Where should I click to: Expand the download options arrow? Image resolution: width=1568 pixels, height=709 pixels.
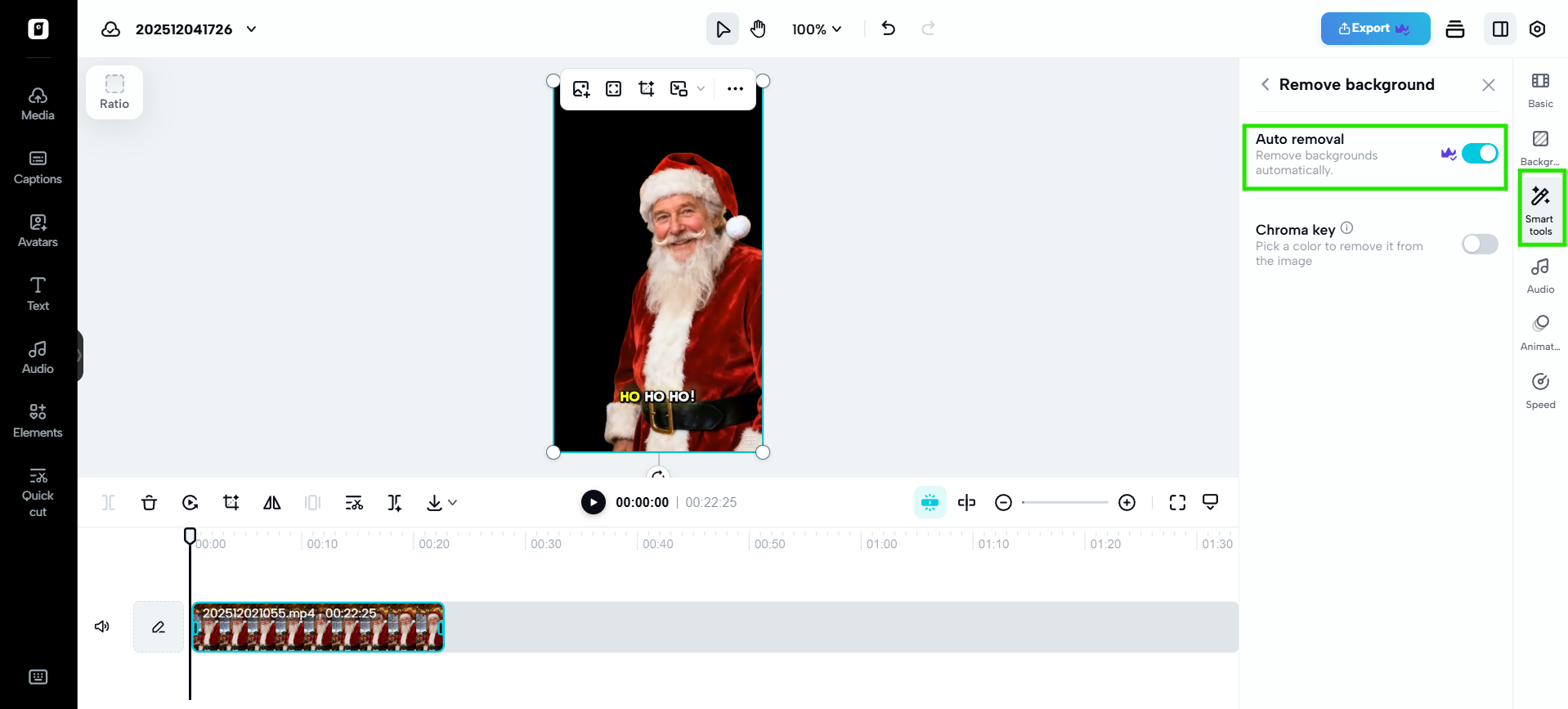pos(453,502)
